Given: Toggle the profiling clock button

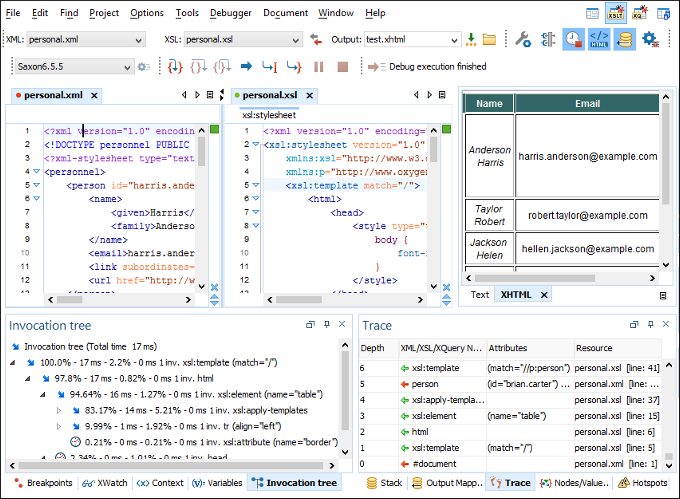Looking at the screenshot, I should 573,40.
